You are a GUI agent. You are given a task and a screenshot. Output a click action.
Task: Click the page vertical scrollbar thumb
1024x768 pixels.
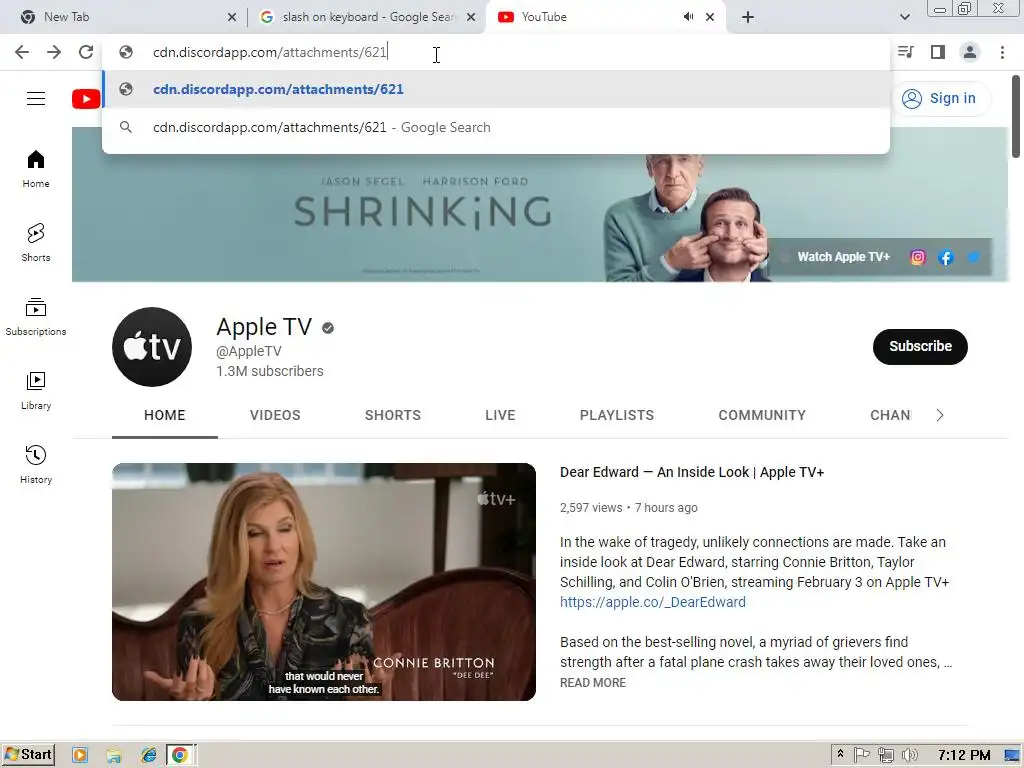pyautogui.click(x=1016, y=116)
